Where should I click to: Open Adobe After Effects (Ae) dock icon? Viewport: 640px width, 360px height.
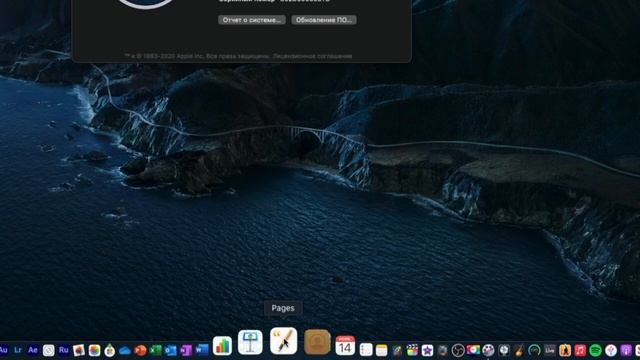pyautogui.click(x=33, y=350)
